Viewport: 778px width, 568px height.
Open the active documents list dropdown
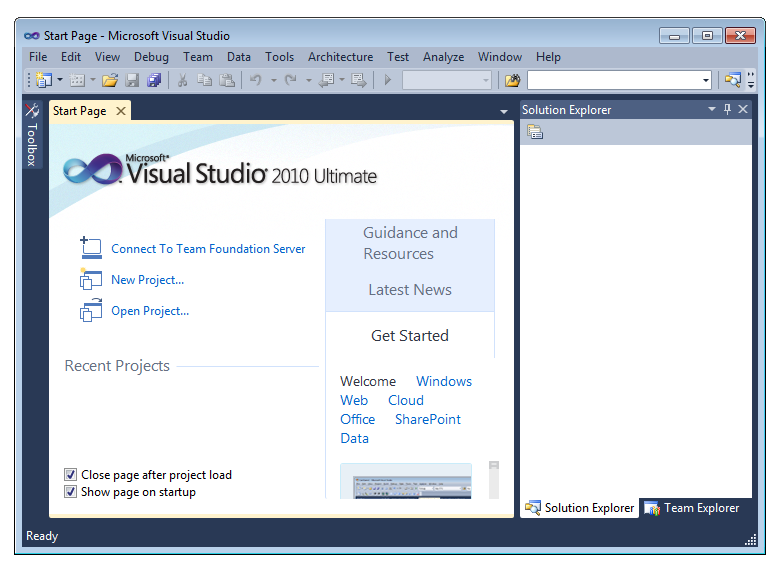504,112
